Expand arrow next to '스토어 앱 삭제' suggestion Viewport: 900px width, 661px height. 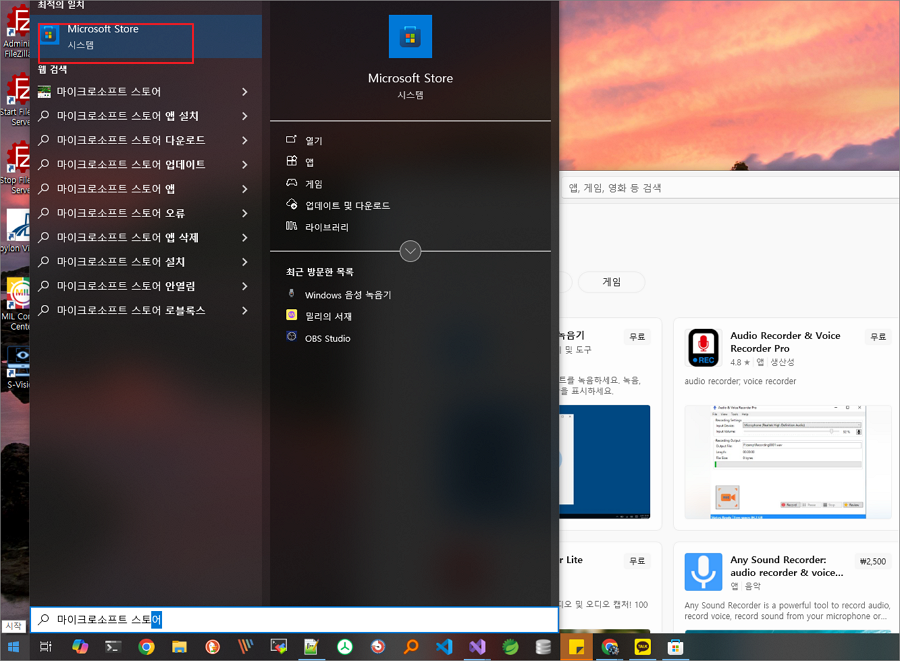245,237
